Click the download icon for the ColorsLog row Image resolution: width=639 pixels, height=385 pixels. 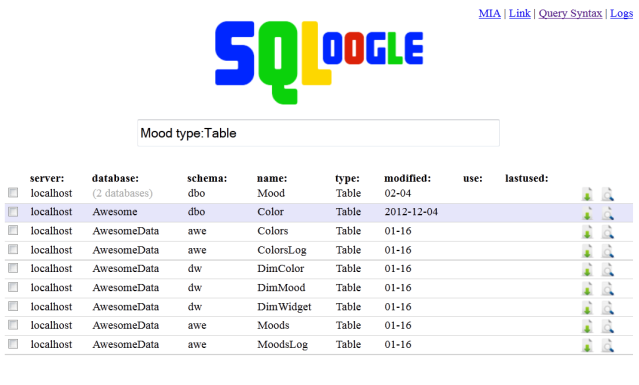point(587,251)
